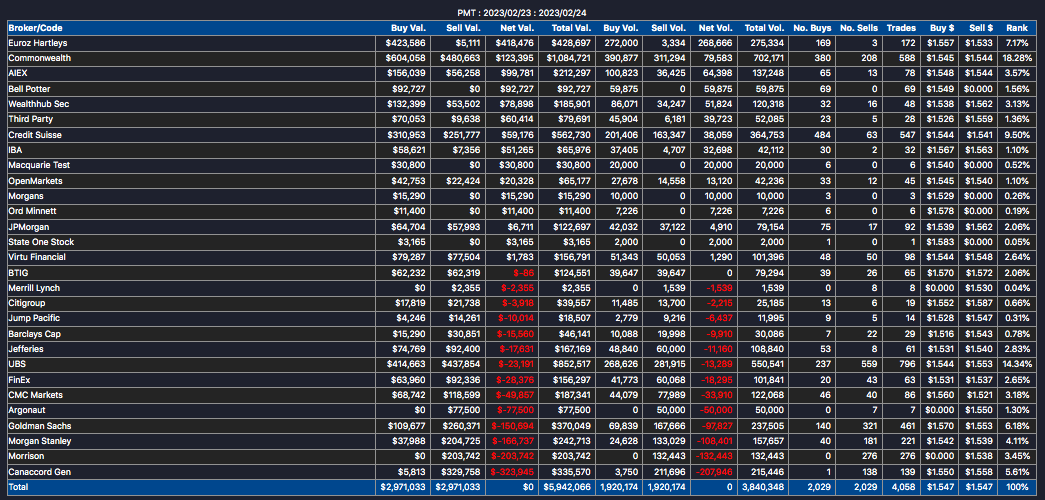Viewport: 1045px width, 500px height.
Task: Click Canaccord Gen net value $-323,945
Action: tap(512, 472)
